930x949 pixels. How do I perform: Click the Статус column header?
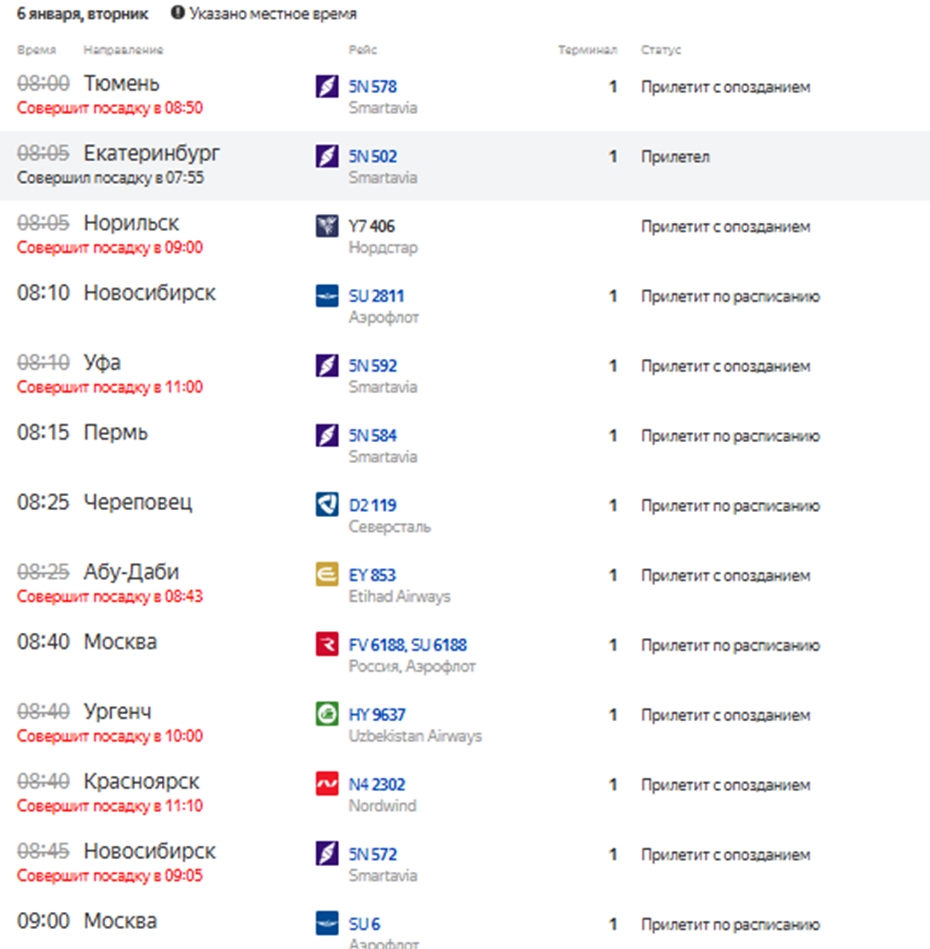pyautogui.click(x=661, y=50)
